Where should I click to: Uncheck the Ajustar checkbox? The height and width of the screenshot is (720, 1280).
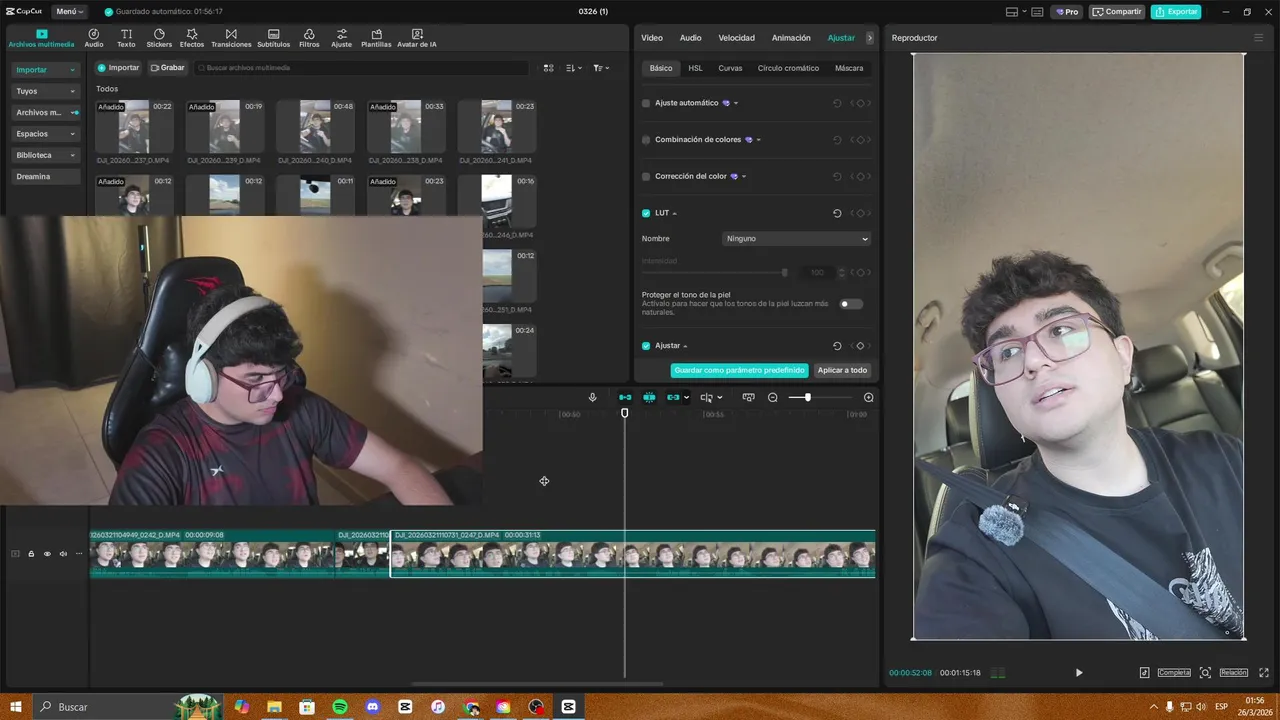pyautogui.click(x=646, y=346)
